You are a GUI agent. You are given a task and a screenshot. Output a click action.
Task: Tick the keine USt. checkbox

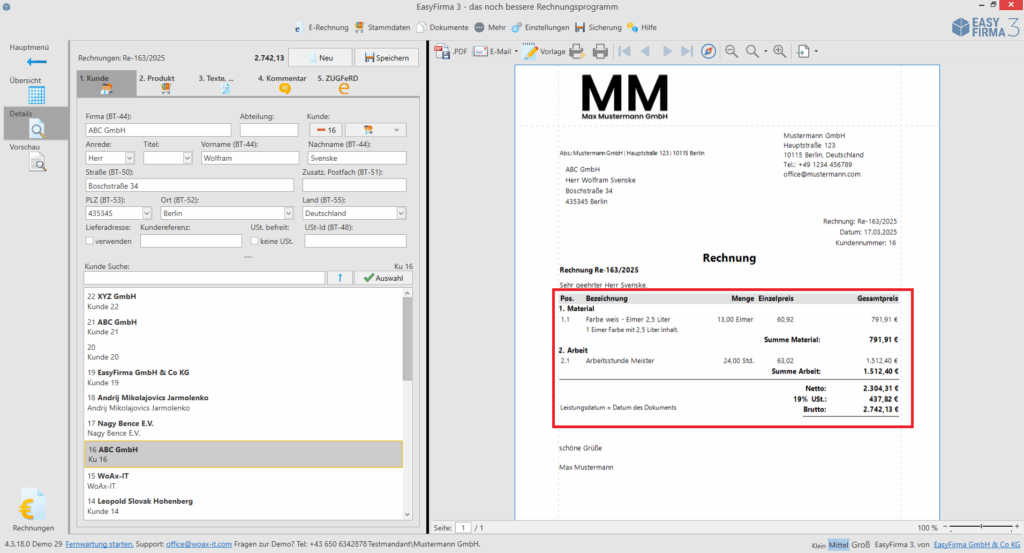254,241
